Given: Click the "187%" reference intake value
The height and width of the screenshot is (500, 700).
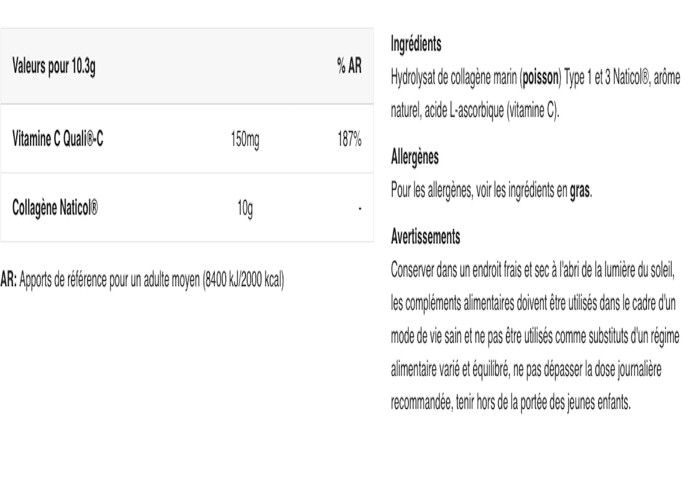Looking at the screenshot, I should click(349, 140).
